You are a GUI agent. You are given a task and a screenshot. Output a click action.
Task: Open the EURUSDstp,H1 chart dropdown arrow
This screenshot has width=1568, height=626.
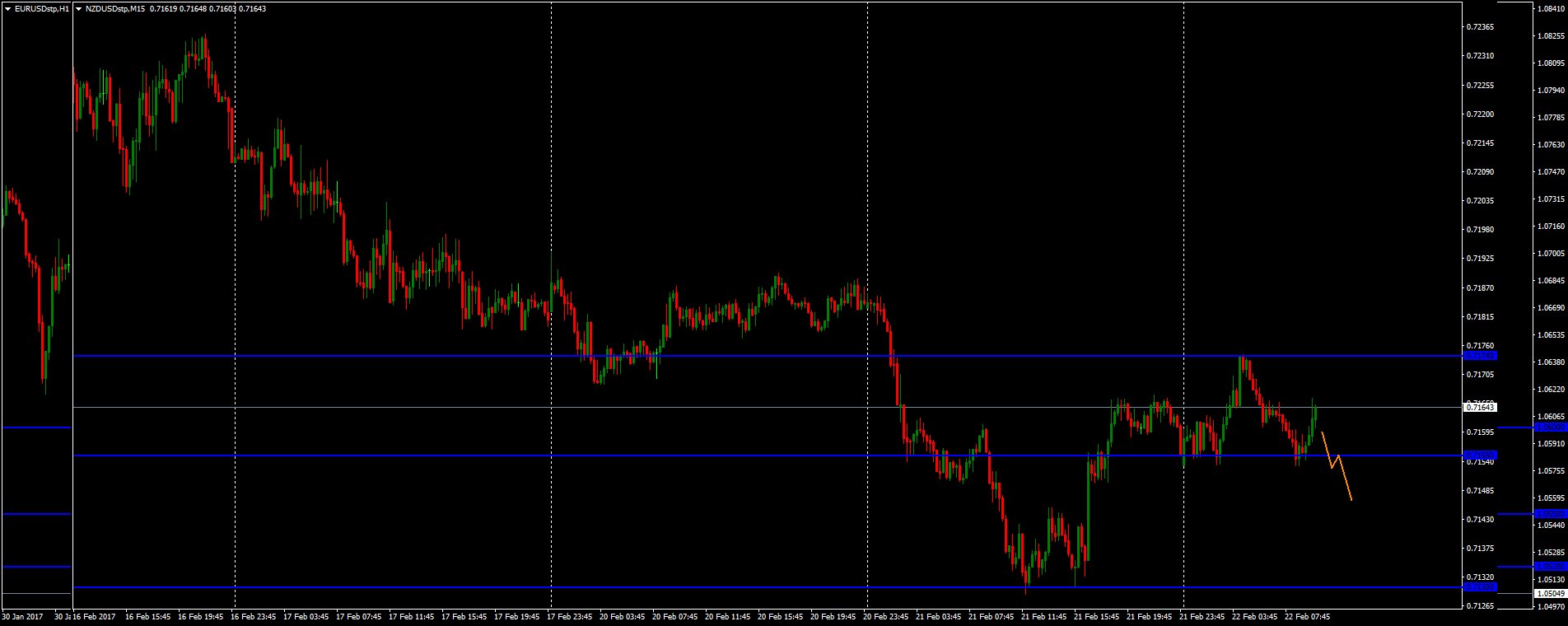pos(8,8)
